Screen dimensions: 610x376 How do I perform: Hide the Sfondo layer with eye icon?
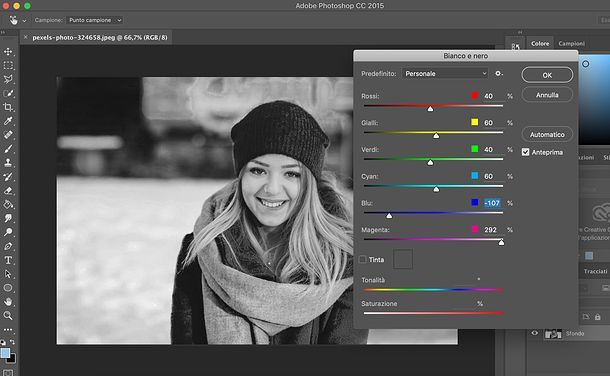(x=535, y=333)
